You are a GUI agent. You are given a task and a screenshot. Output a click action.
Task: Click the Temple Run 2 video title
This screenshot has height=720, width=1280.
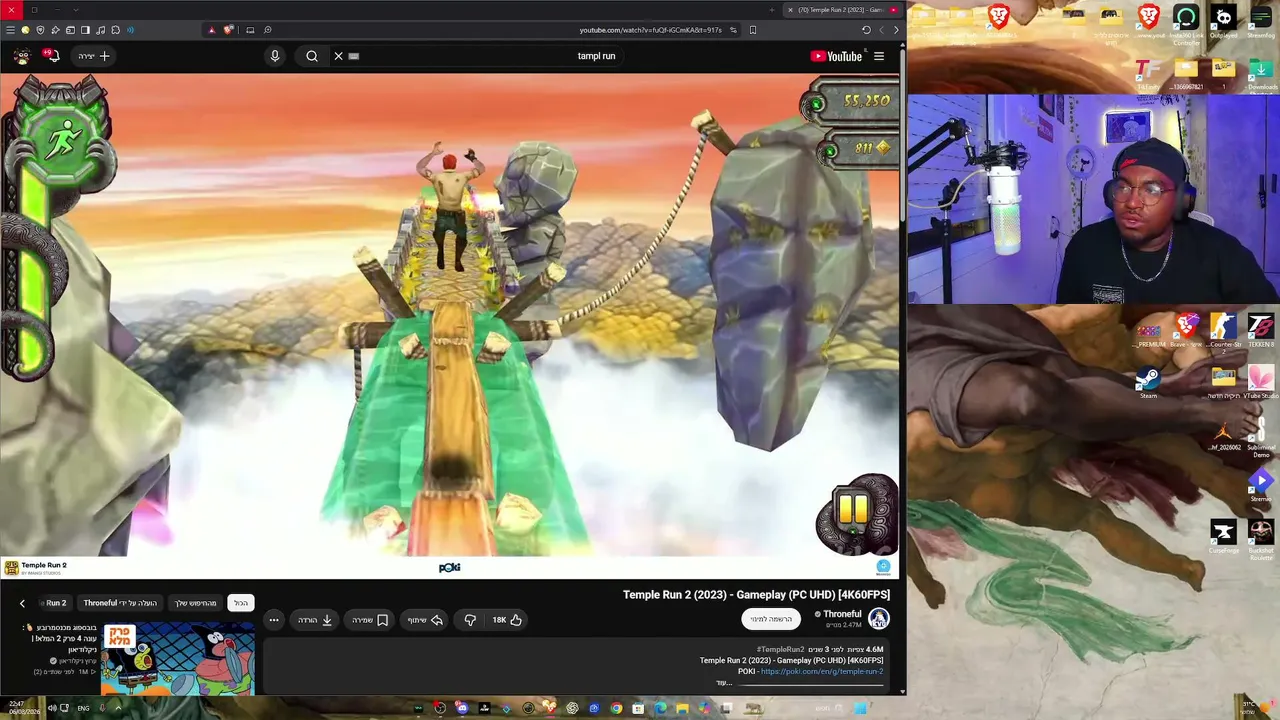(x=756, y=595)
